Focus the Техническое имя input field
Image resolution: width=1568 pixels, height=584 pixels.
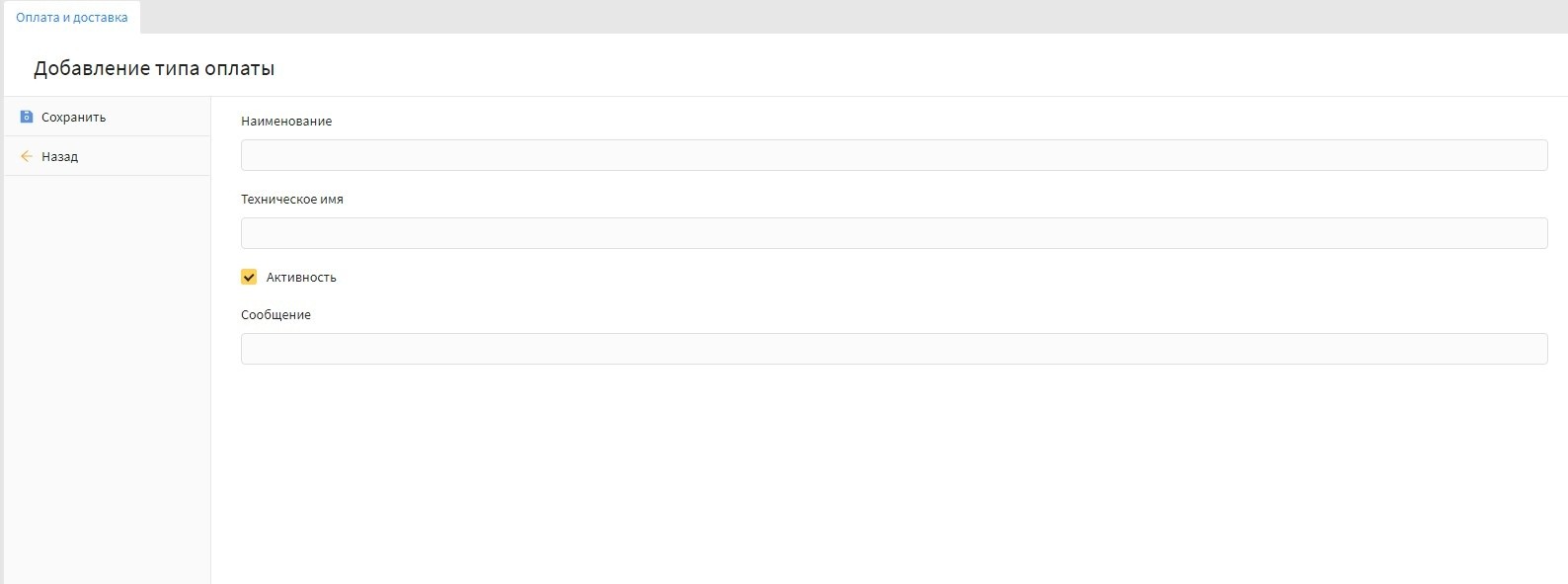894,233
